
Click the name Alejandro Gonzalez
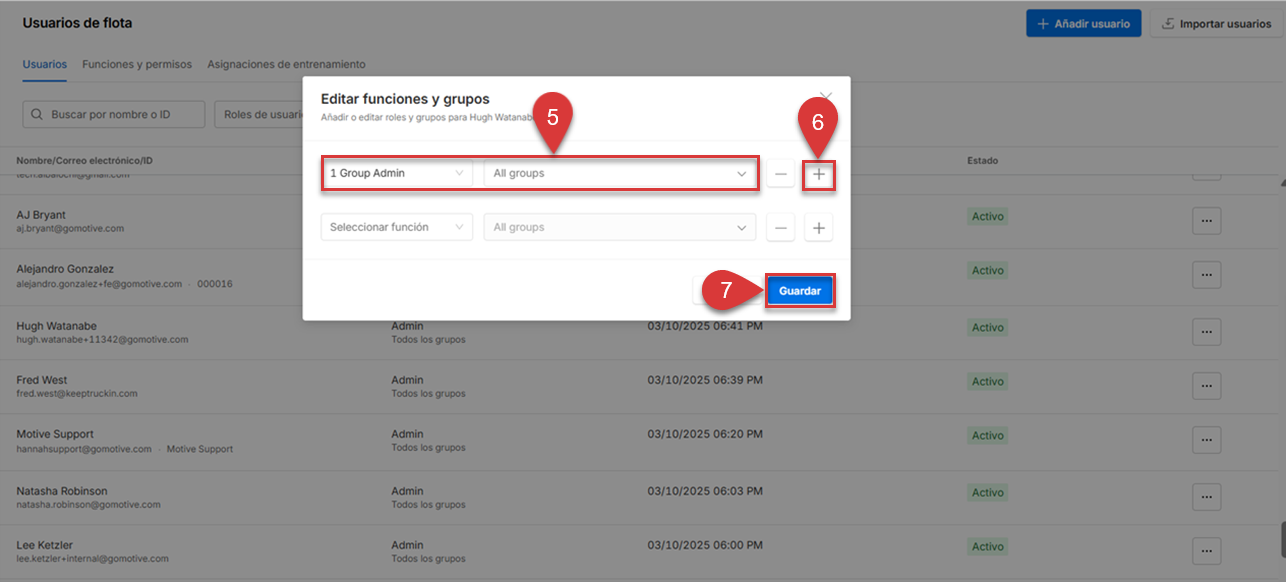tap(65, 269)
